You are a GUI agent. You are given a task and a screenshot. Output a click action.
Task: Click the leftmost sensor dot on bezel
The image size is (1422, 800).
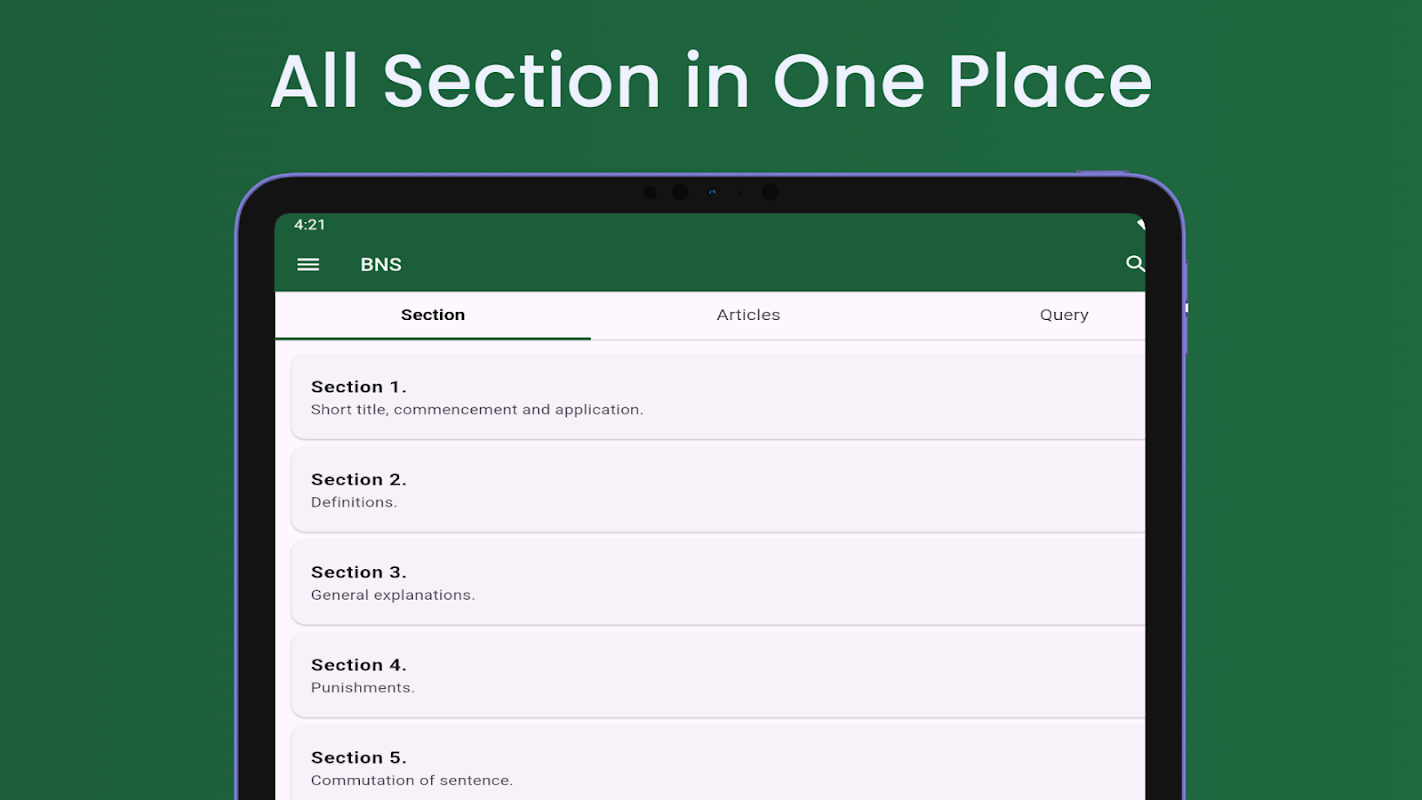click(651, 192)
